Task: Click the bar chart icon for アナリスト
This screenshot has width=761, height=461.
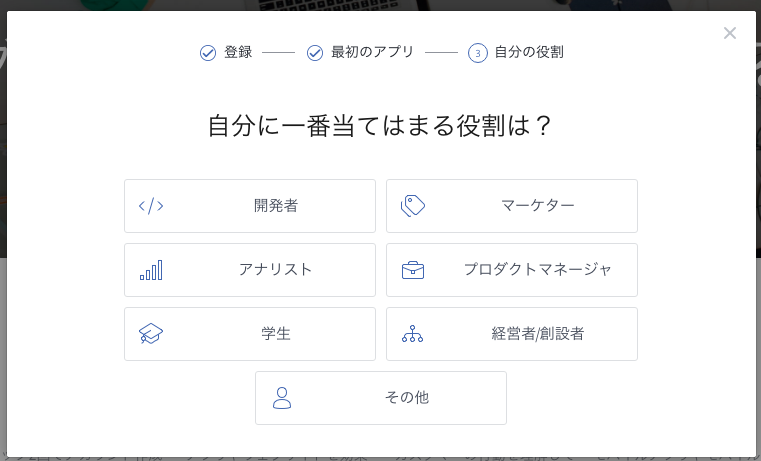Action: tap(151, 270)
